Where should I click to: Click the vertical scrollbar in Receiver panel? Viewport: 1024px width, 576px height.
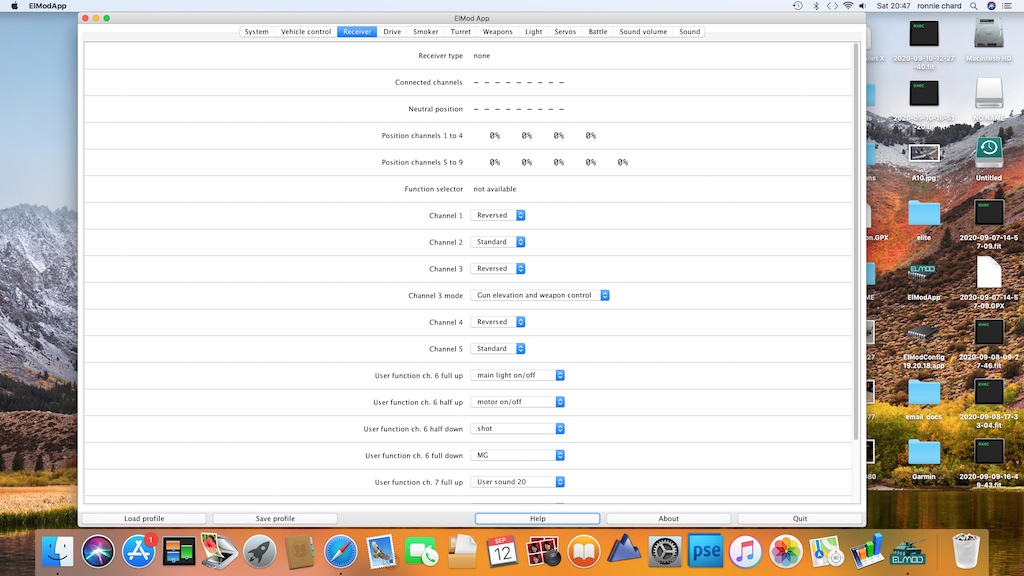[x=856, y=240]
